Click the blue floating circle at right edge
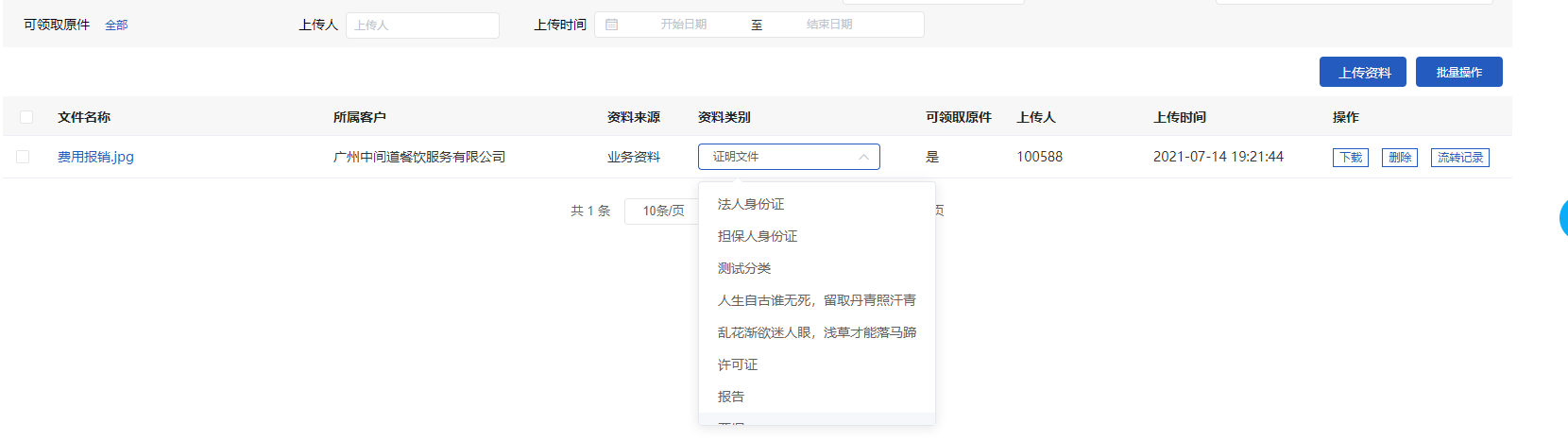 (1563, 218)
